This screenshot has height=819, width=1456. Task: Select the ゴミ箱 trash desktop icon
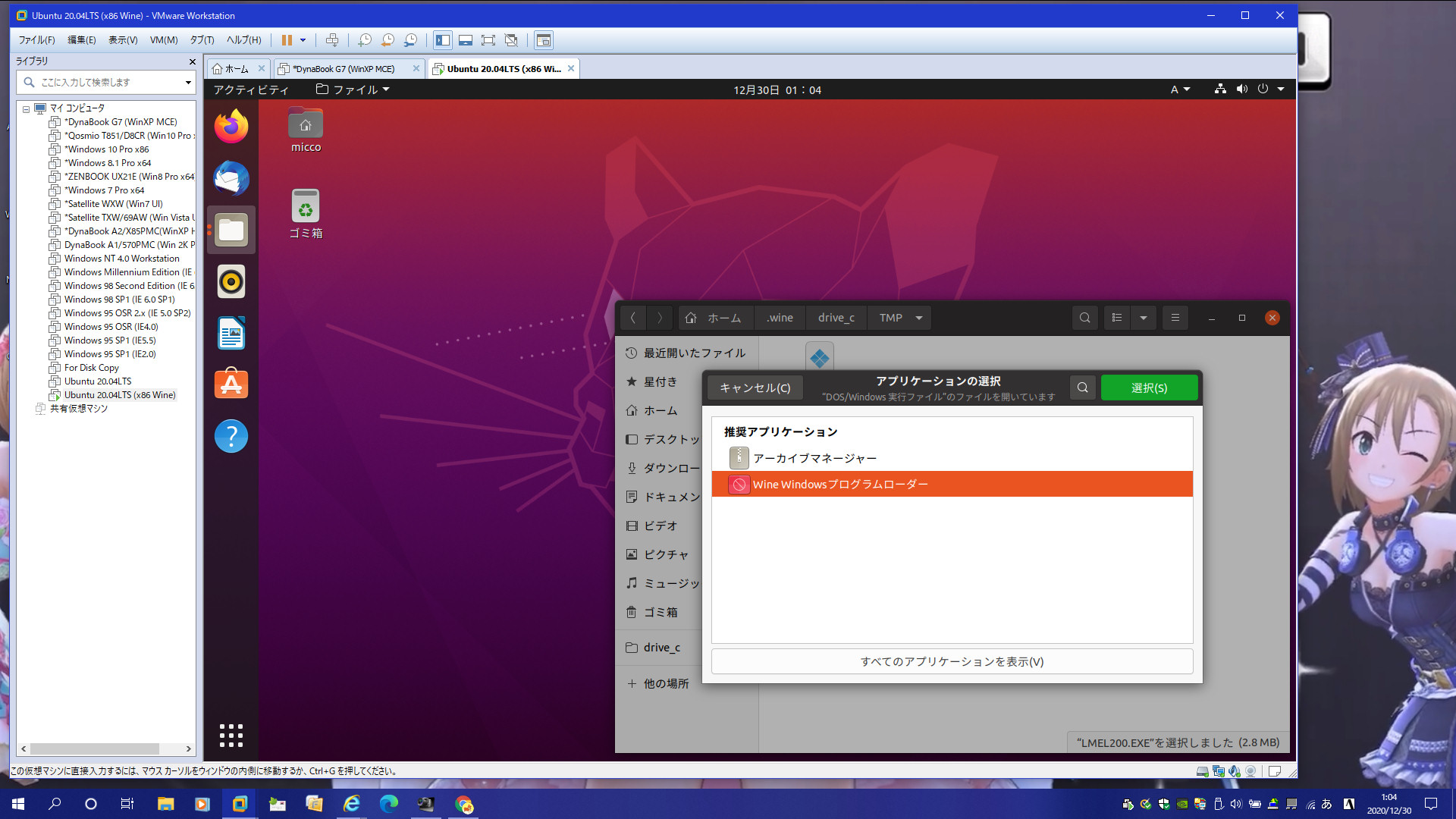click(306, 214)
